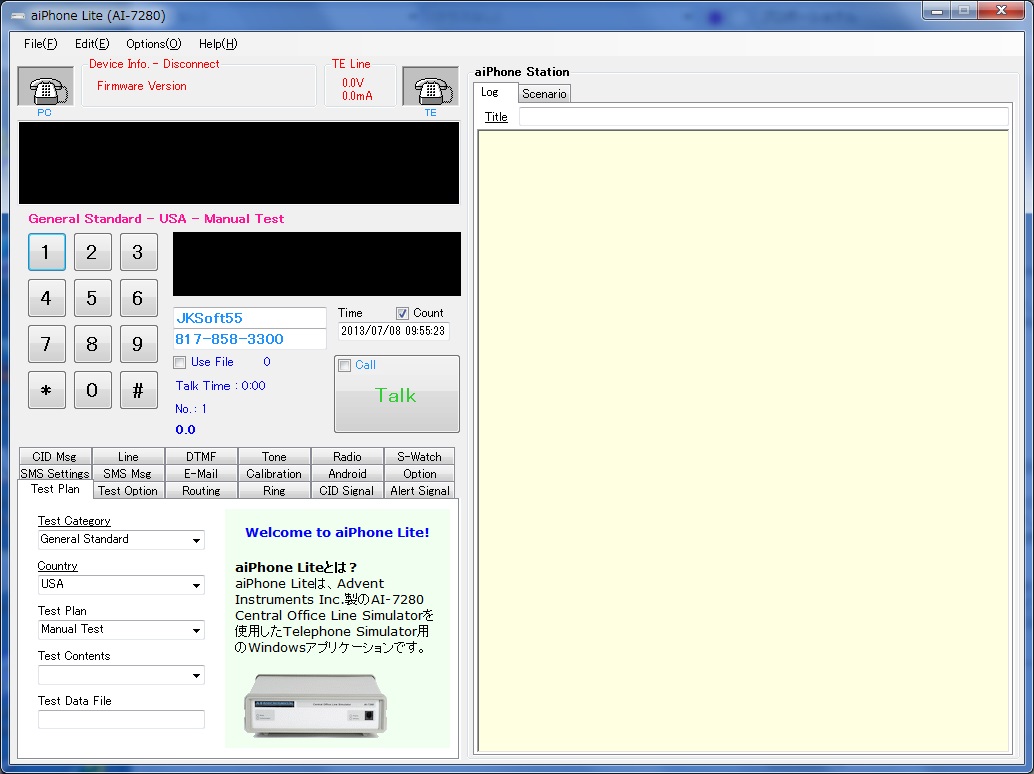Open the Options menu
The width and height of the screenshot is (1034, 774).
point(154,44)
